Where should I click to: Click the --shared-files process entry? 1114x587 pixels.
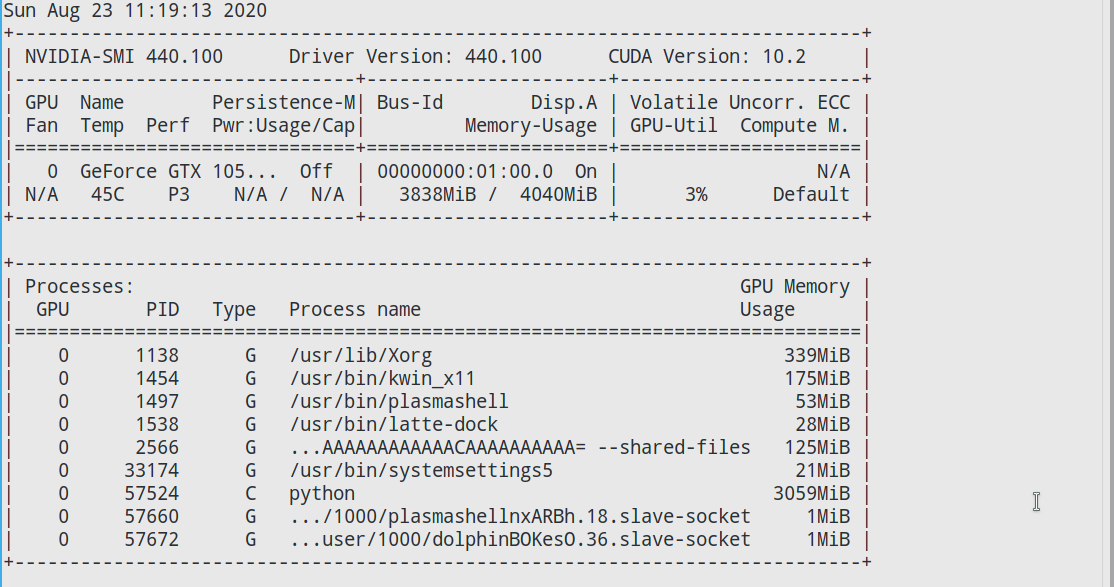(x=519, y=448)
